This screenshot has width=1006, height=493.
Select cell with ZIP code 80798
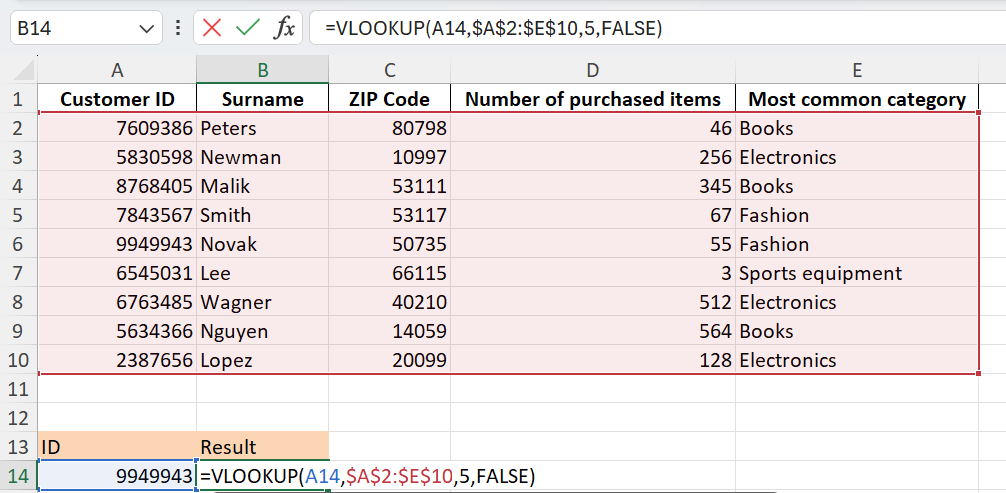tap(389, 128)
